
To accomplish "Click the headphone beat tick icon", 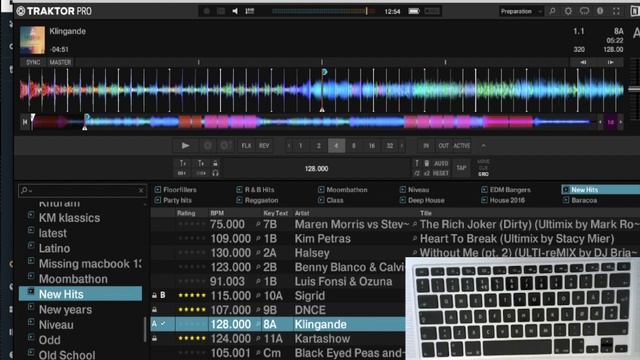I will point(216,173).
